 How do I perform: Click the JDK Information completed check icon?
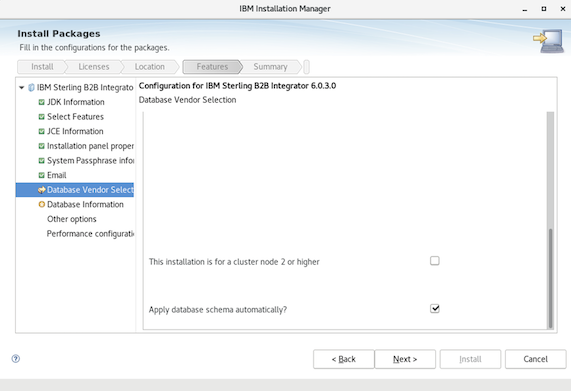[x=42, y=102]
